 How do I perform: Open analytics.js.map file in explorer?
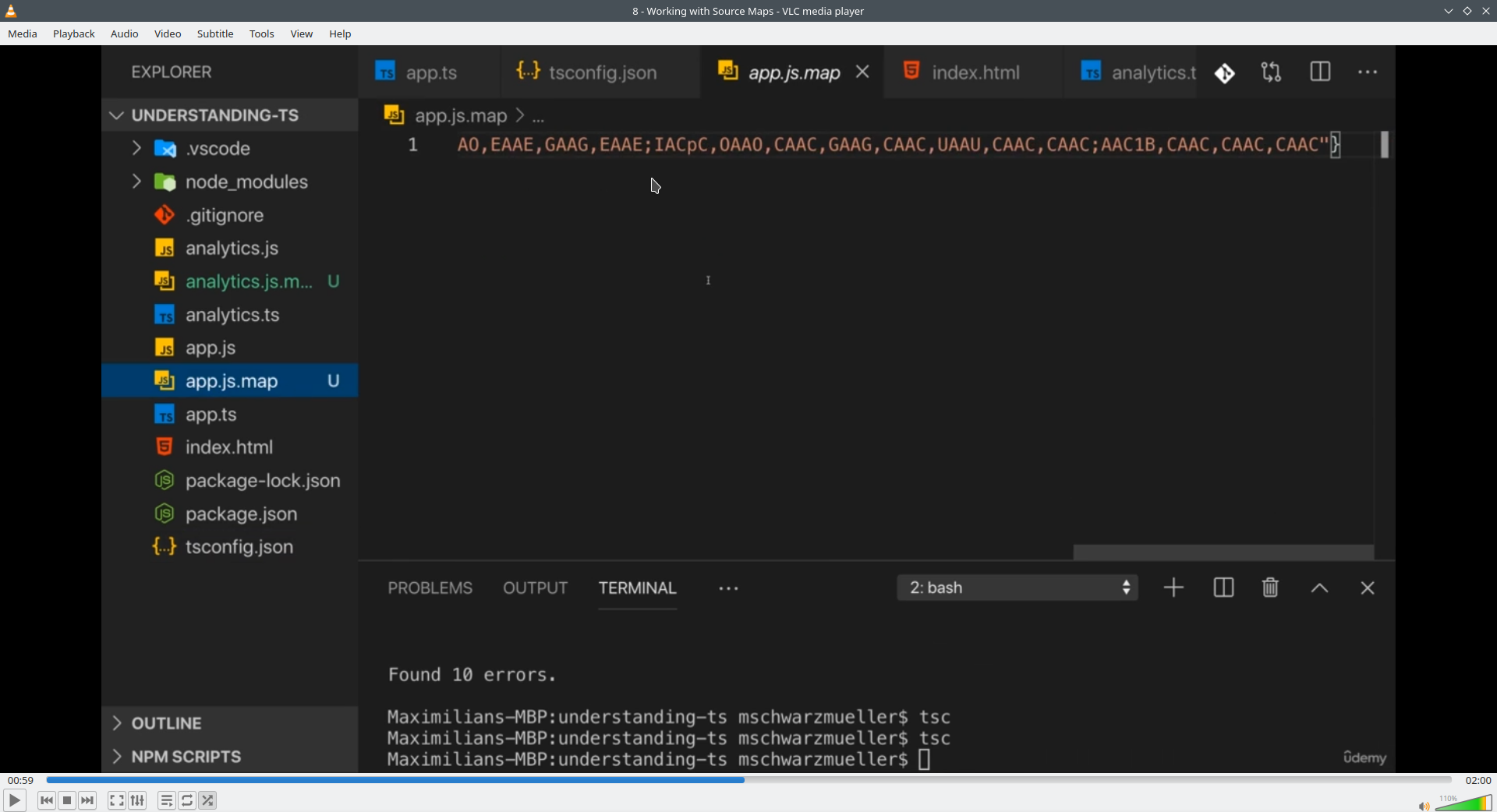tap(230, 281)
